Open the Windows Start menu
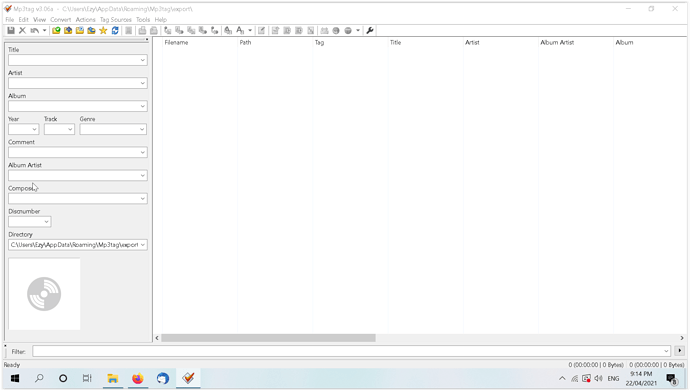Viewport: 690px width, 390px height. click(15, 378)
